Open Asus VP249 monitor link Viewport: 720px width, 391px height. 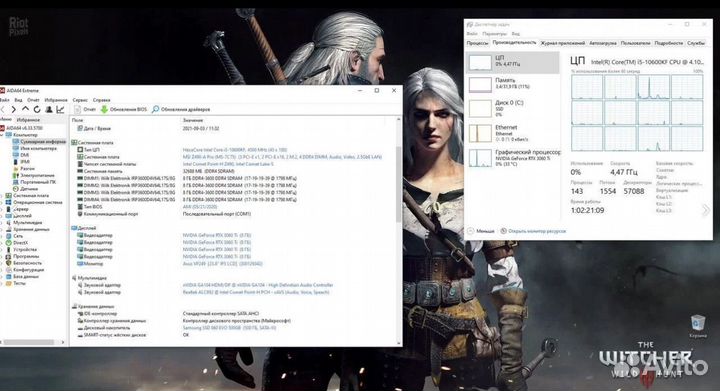click(x=223, y=264)
